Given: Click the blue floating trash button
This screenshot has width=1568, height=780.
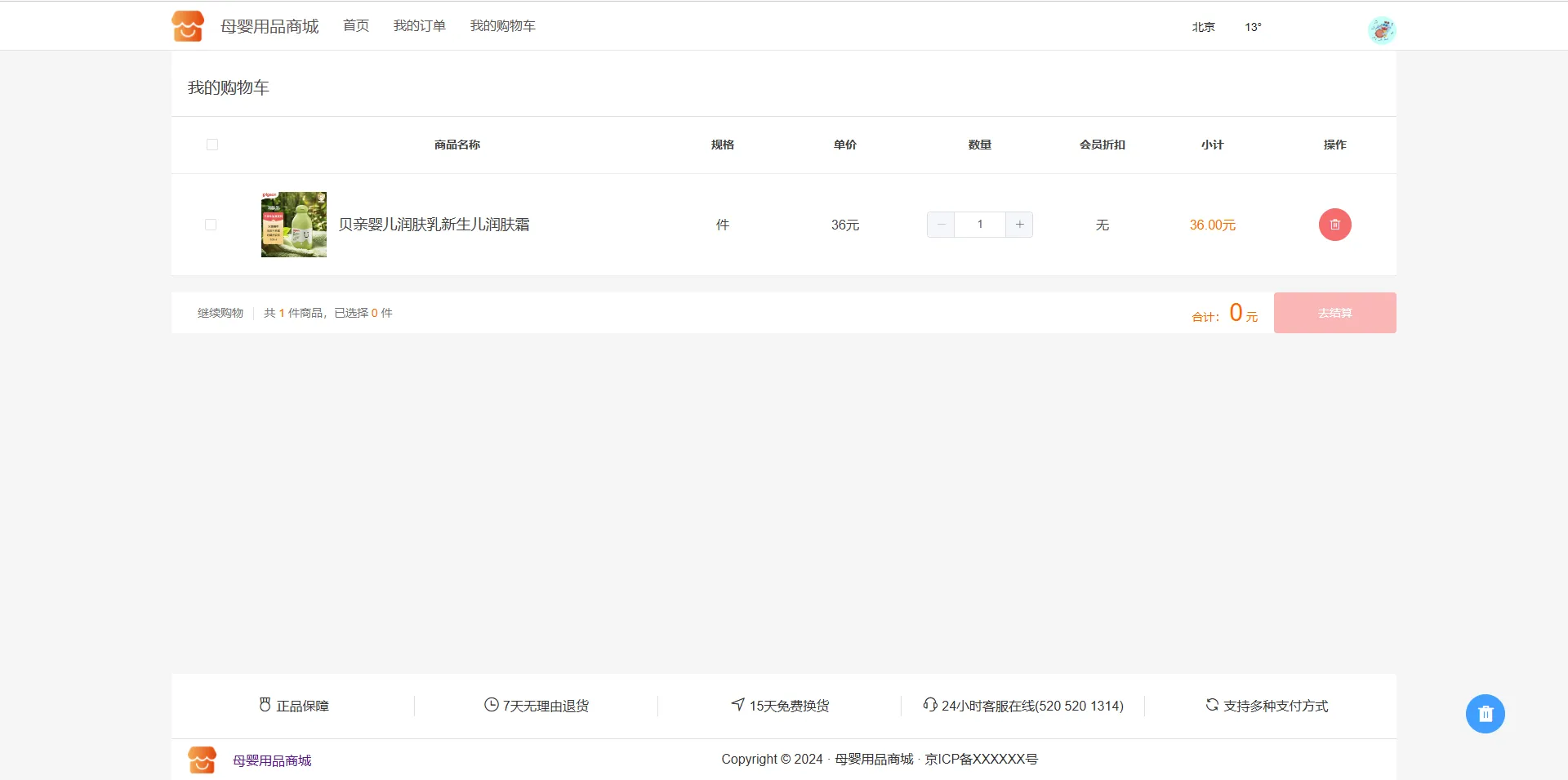Looking at the screenshot, I should [x=1485, y=714].
